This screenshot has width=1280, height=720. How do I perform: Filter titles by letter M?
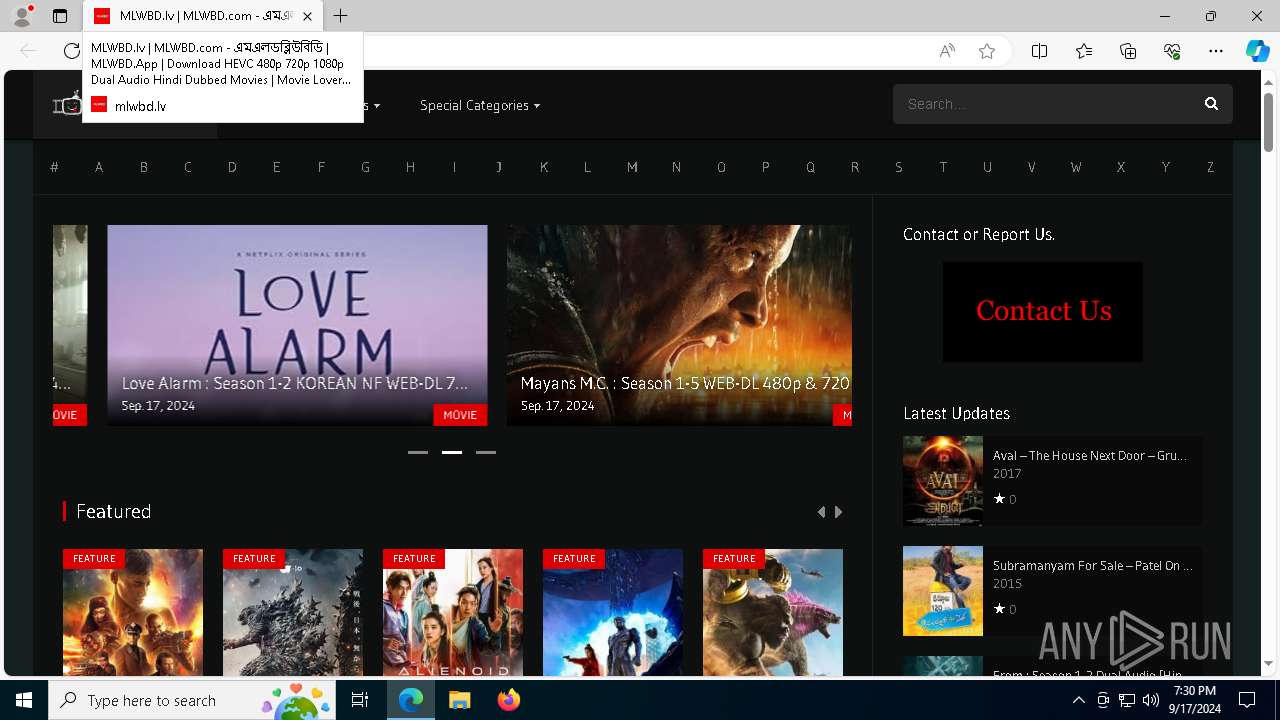[632, 167]
